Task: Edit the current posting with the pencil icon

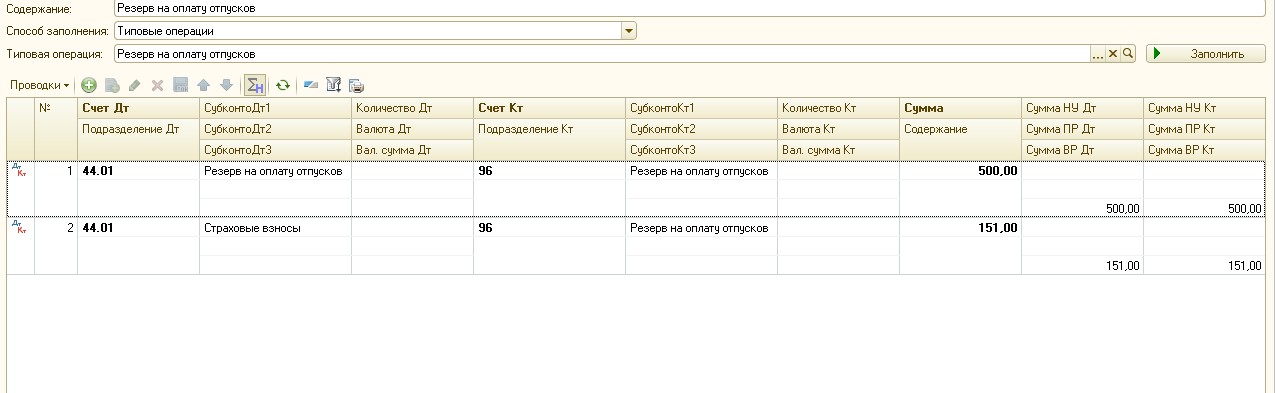Action: click(x=135, y=86)
